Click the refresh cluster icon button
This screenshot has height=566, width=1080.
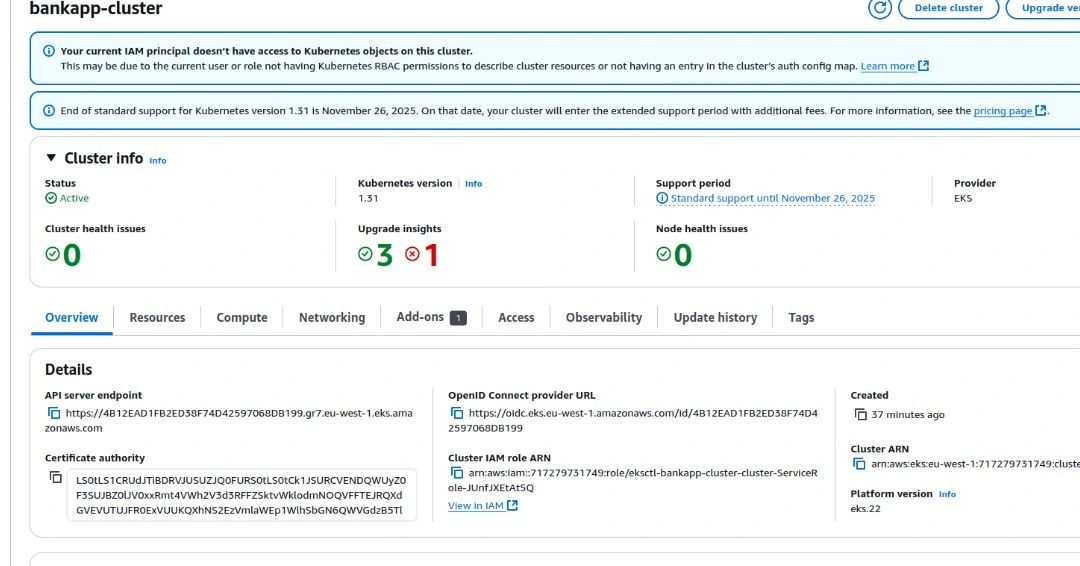tap(880, 8)
